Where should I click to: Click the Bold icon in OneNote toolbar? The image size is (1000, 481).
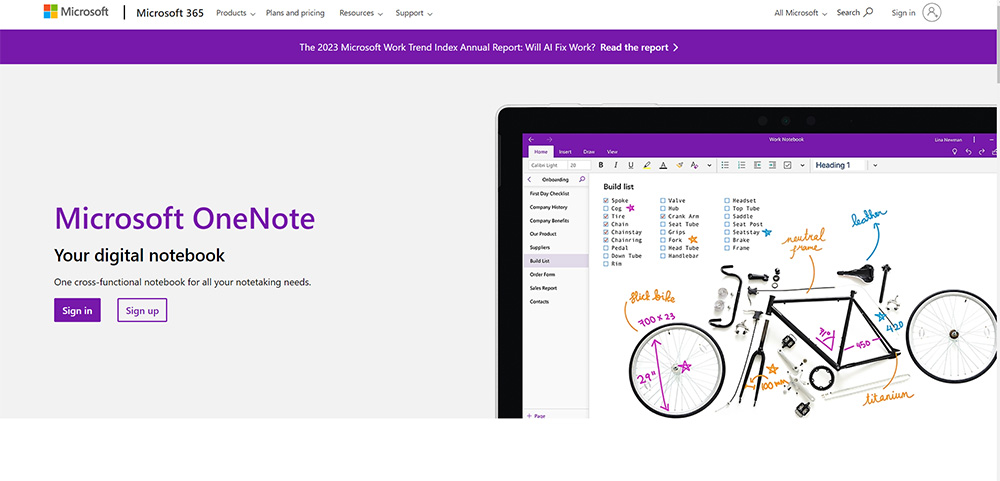(x=601, y=165)
